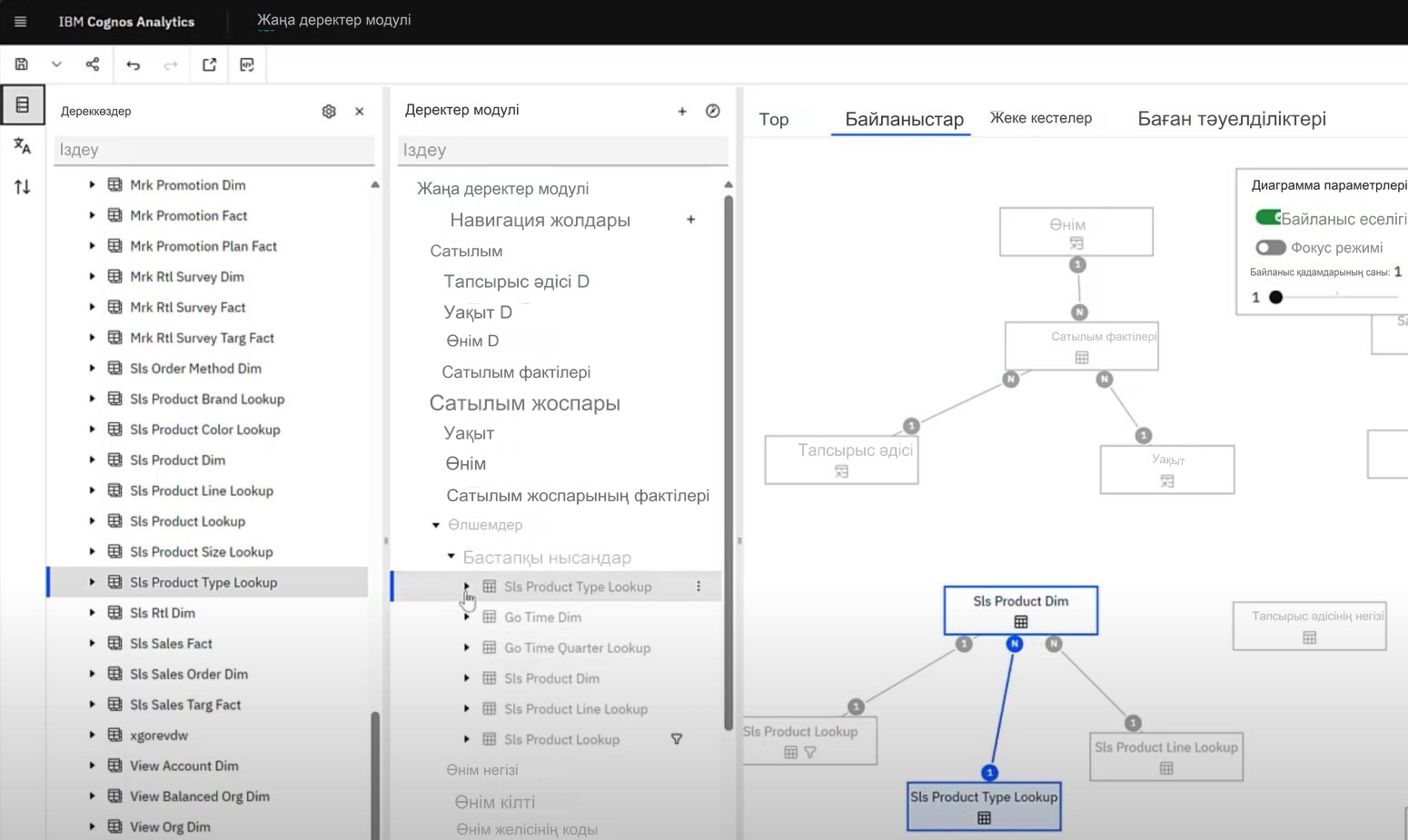Click the compass icon in module panel

713,111
